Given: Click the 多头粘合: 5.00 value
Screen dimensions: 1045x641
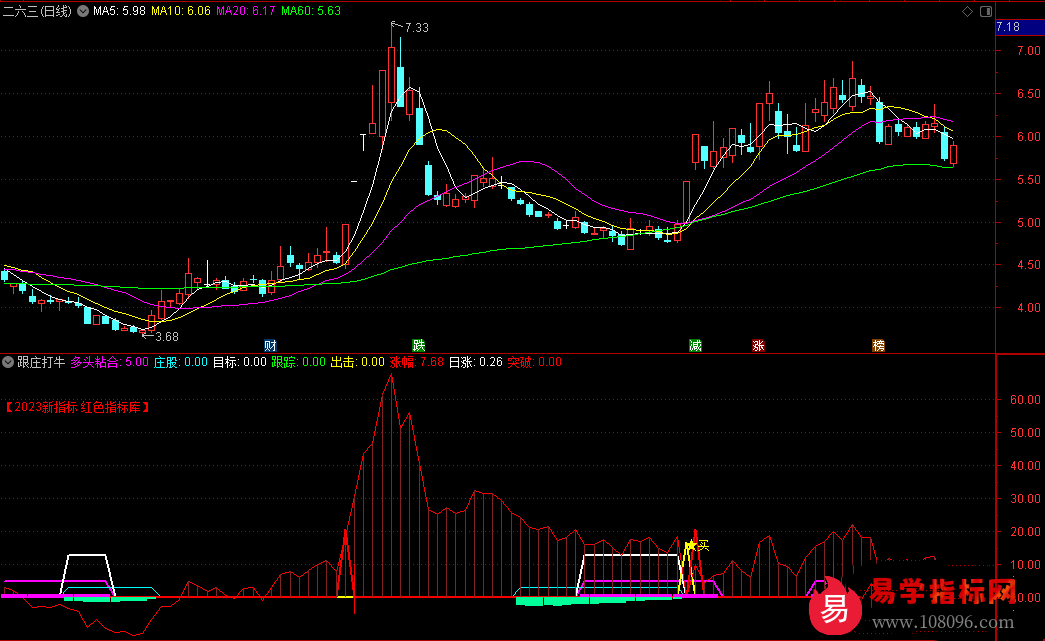Looking at the screenshot, I should 110,362.
